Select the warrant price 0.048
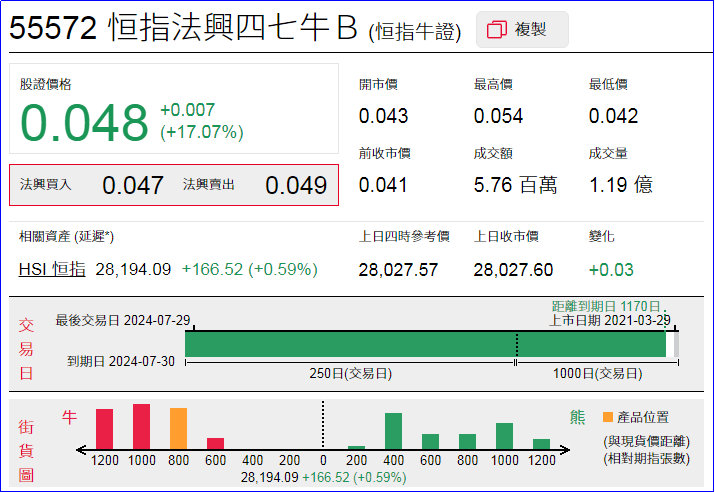 click(84, 122)
